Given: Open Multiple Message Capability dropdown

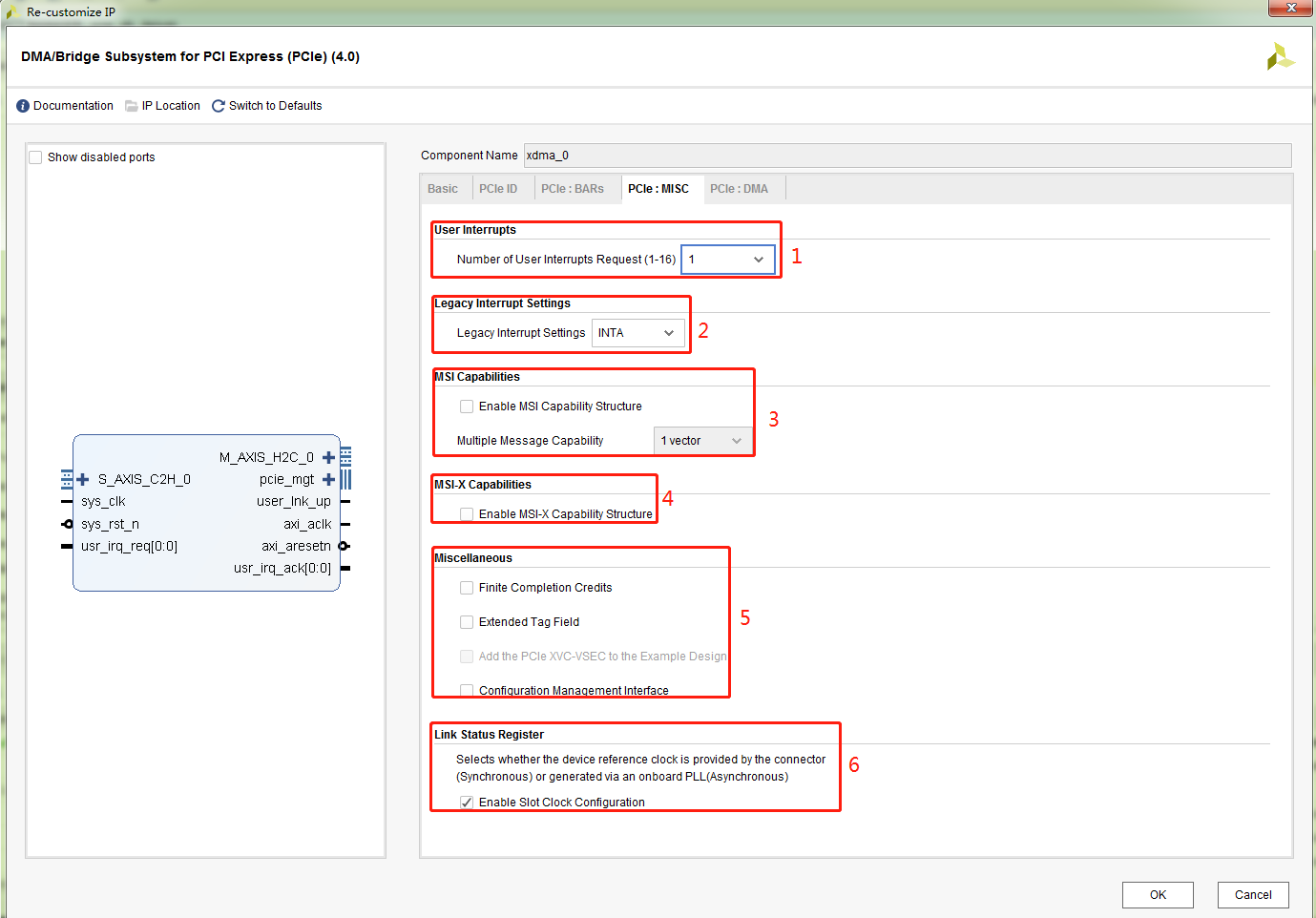Looking at the screenshot, I should (702, 441).
